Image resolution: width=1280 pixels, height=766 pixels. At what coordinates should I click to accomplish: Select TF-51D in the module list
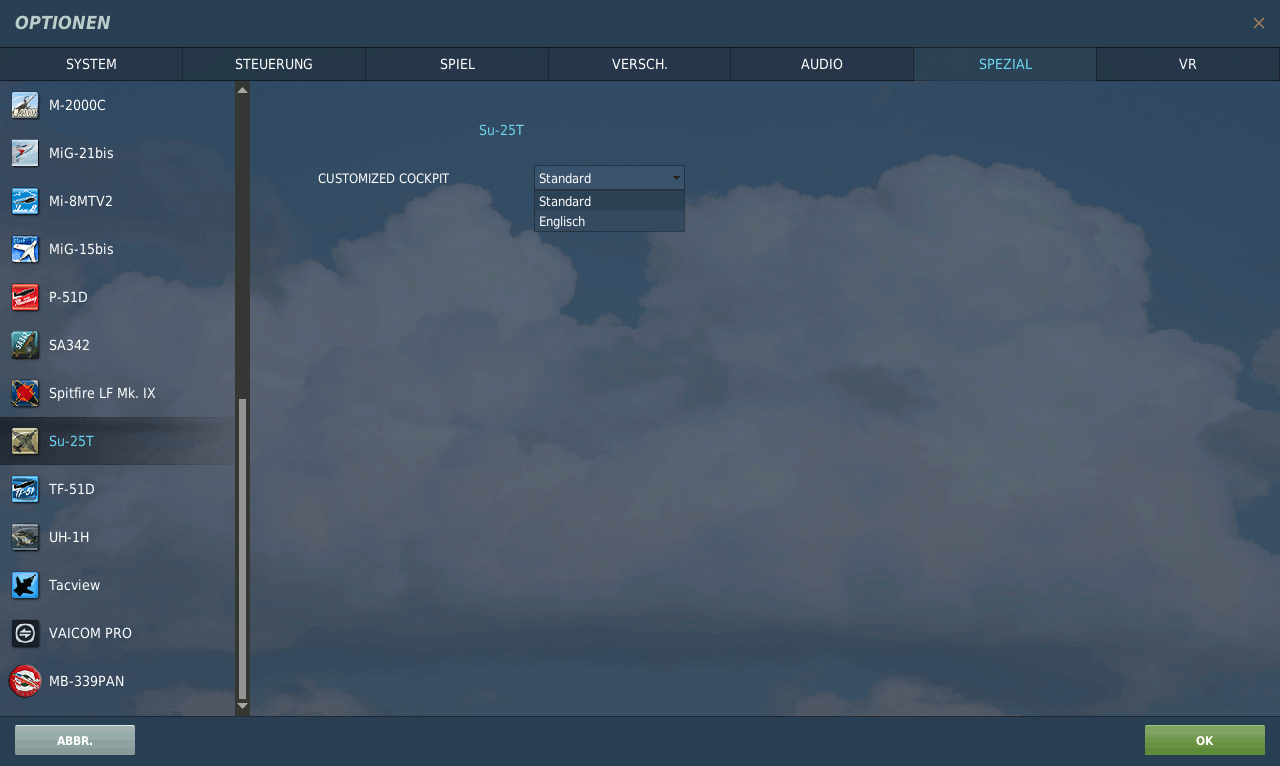point(72,489)
